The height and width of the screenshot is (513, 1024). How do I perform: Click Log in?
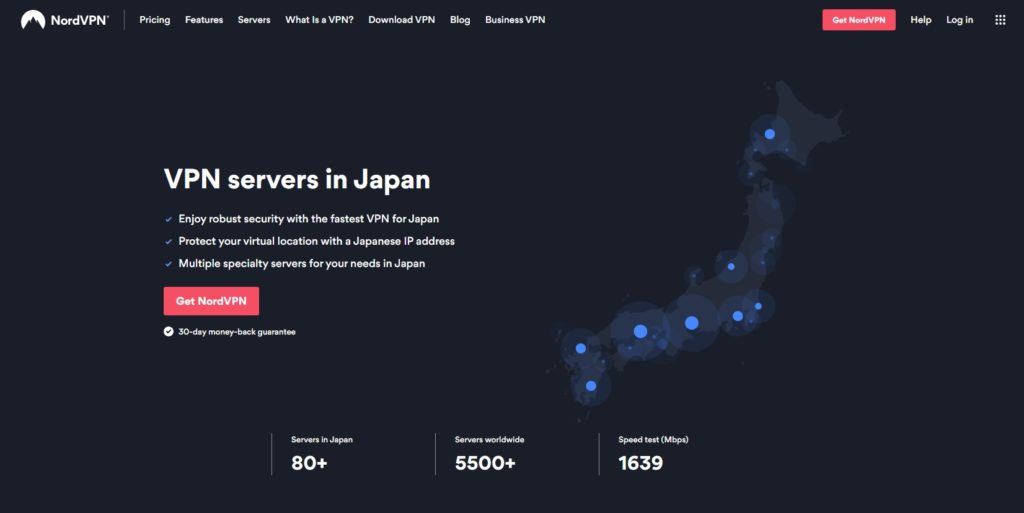coord(959,20)
